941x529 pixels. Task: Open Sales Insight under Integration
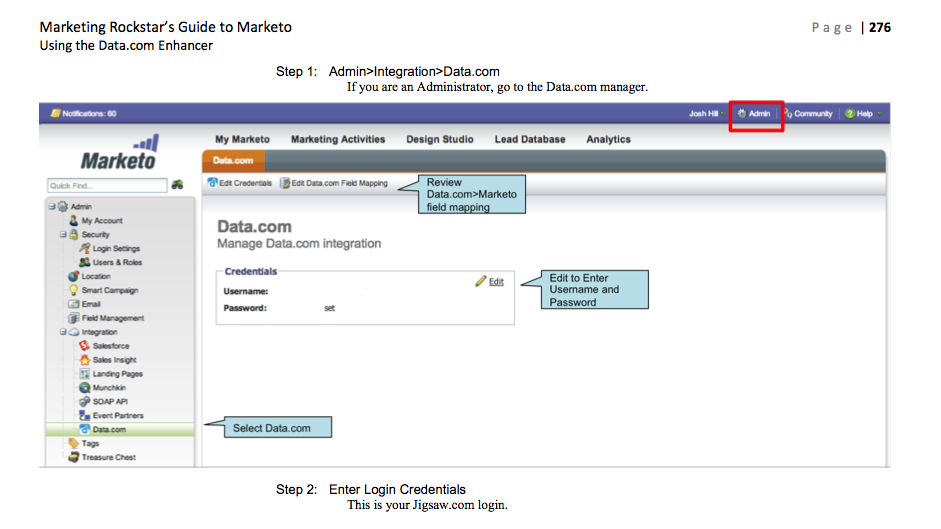point(115,360)
